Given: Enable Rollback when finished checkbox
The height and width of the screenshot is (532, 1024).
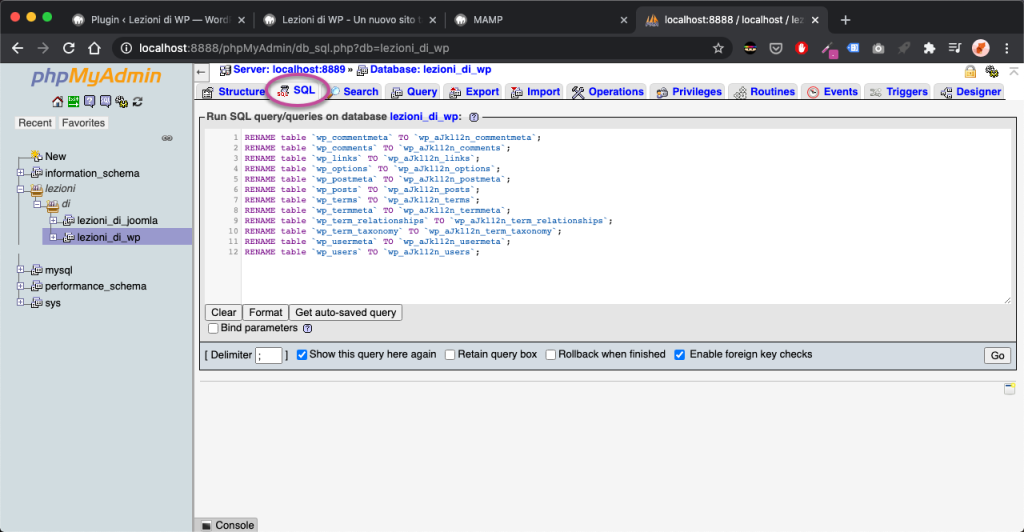Looking at the screenshot, I should pyautogui.click(x=551, y=354).
